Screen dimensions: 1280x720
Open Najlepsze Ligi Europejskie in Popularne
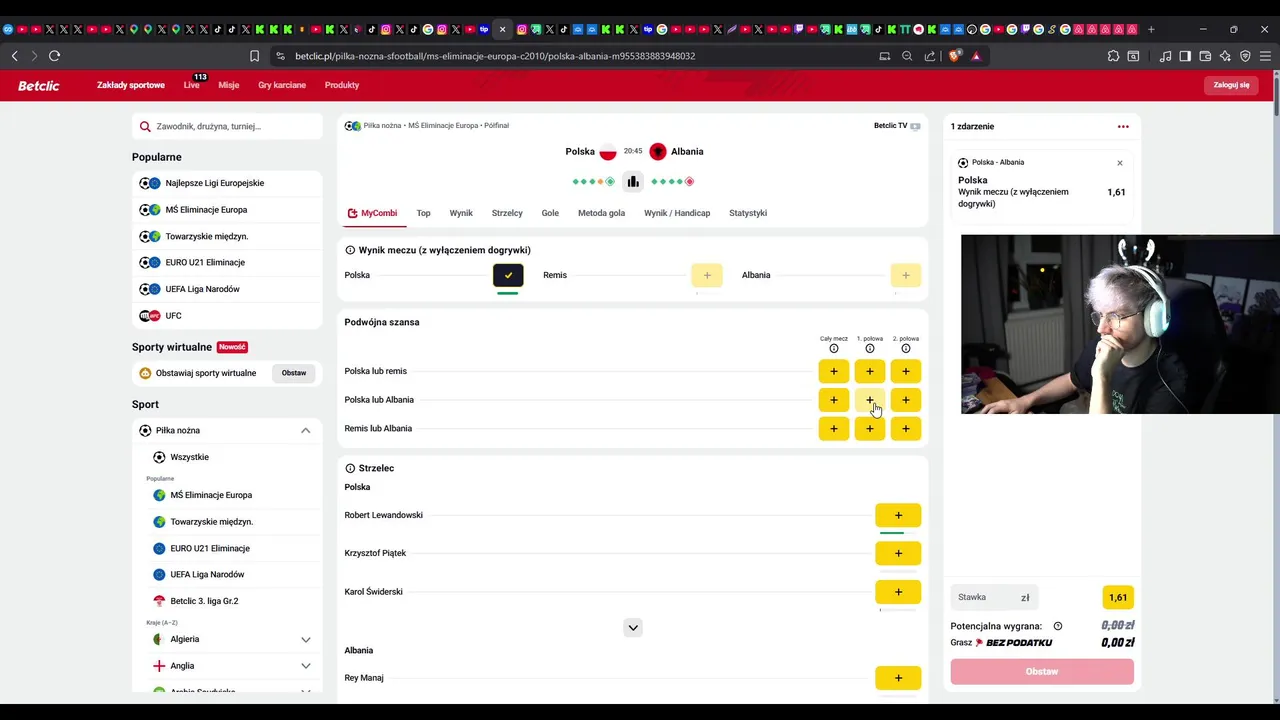227,183
